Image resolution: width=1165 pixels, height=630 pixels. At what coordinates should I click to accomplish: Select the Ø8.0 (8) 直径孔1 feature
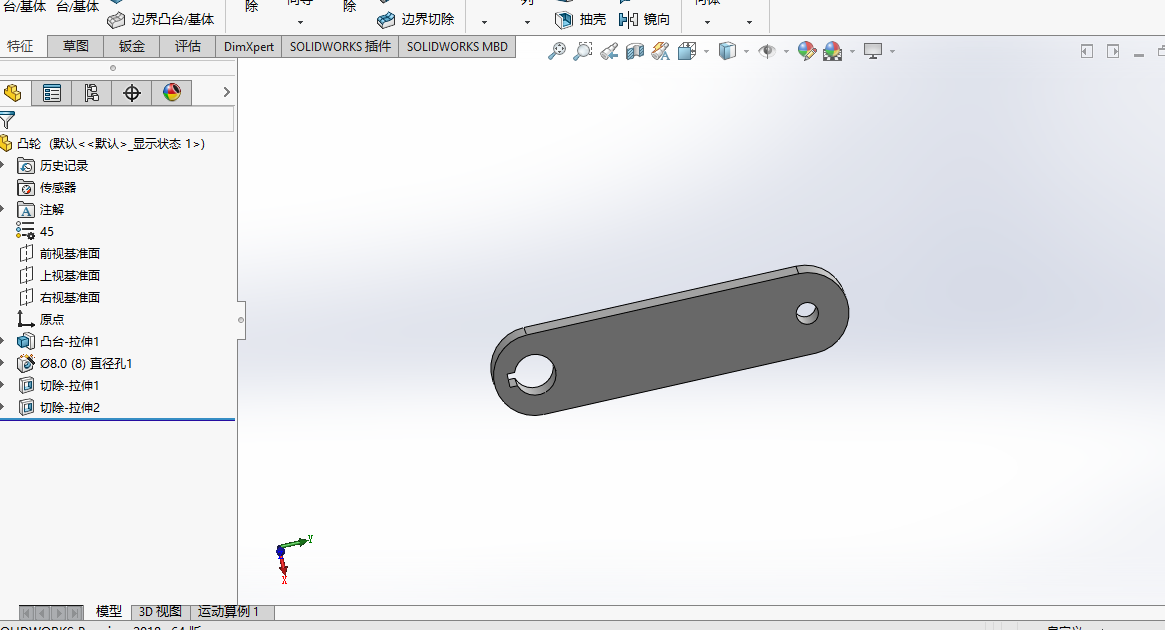[75, 363]
